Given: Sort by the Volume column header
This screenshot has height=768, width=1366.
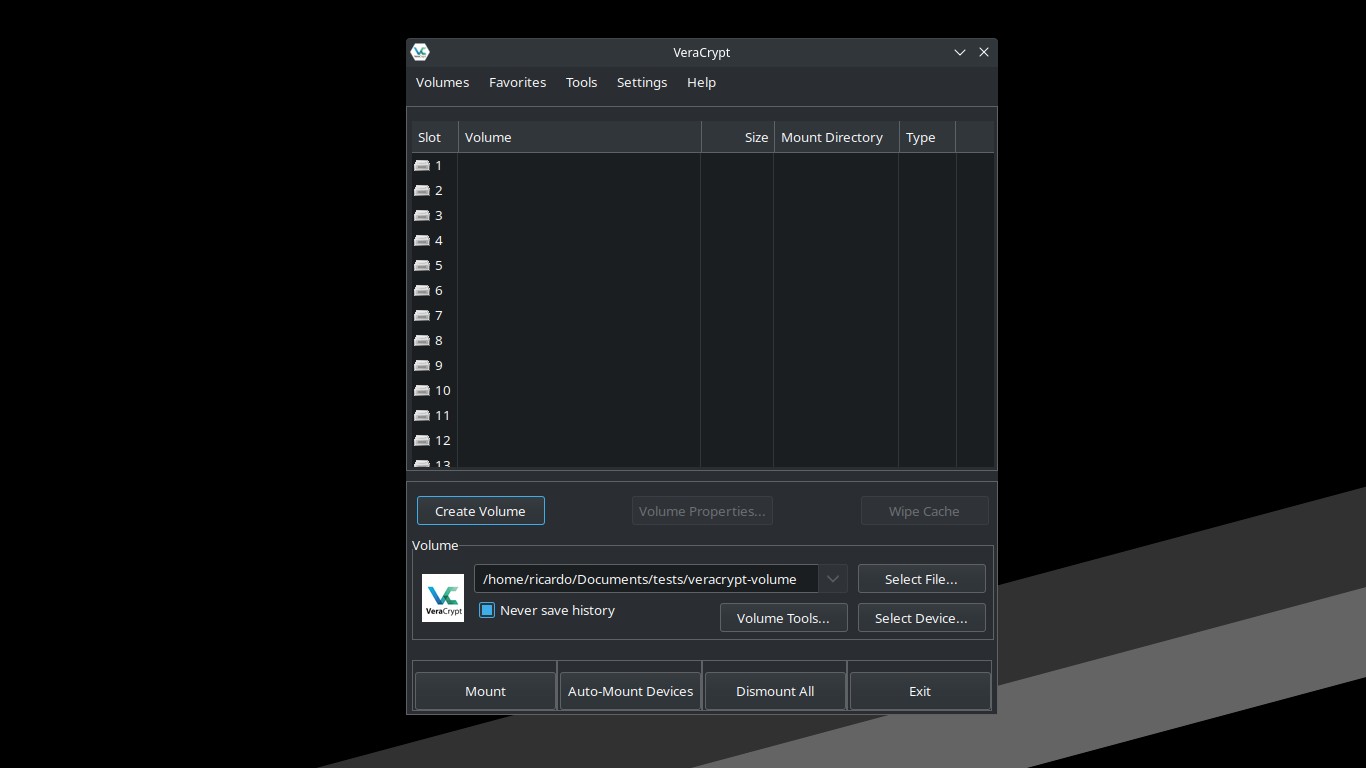Looking at the screenshot, I should tap(580, 137).
